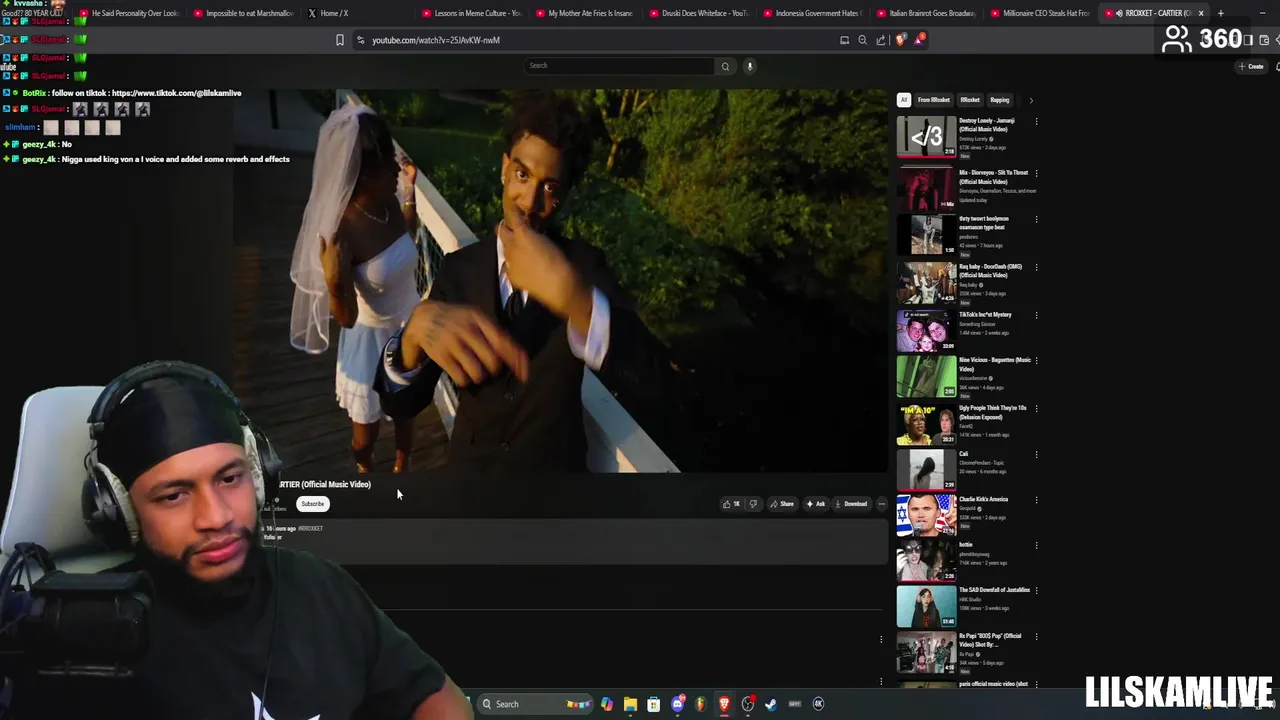Open Rx Papi "800$ Pop" video title
Screen dimensions: 1280x720
coord(990,640)
